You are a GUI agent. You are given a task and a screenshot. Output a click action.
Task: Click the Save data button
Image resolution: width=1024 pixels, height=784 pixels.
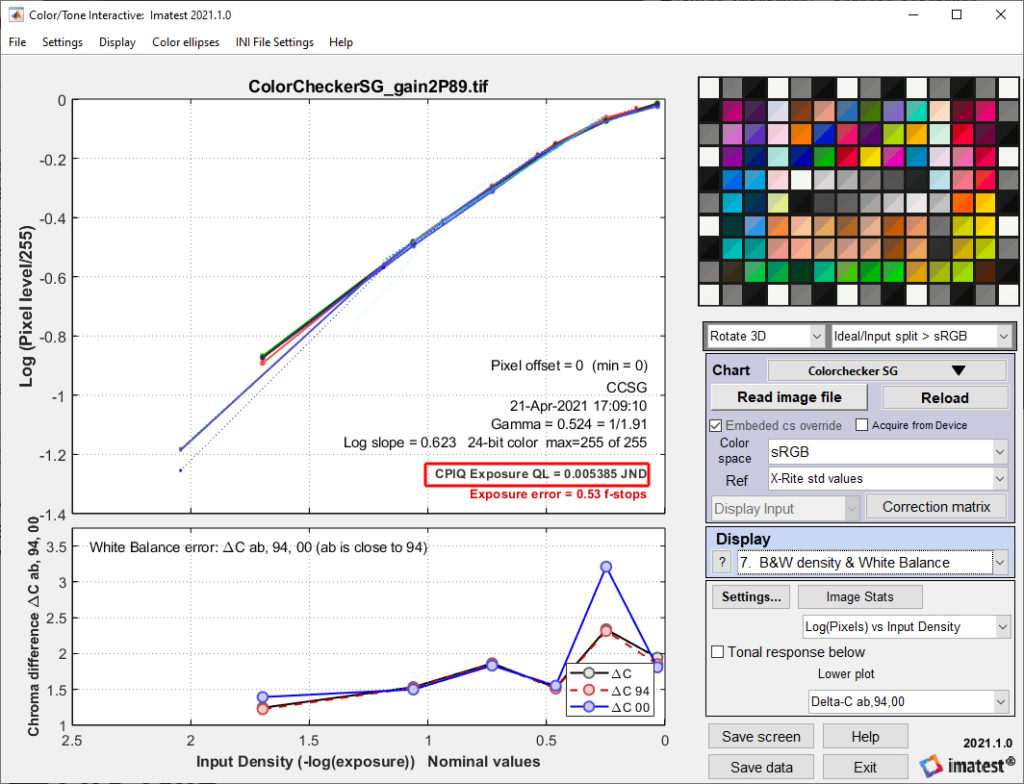coord(761,767)
